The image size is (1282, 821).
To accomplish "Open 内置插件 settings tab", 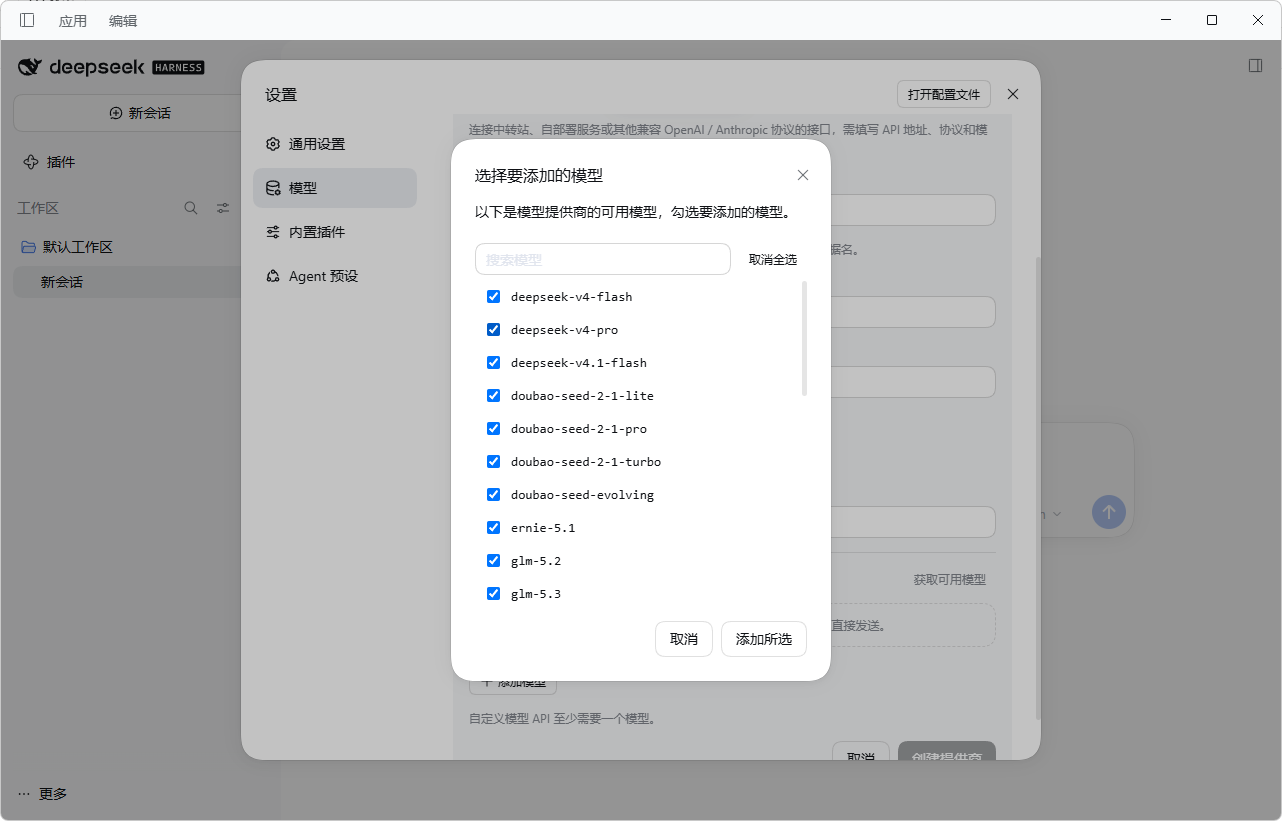I will pos(335,232).
